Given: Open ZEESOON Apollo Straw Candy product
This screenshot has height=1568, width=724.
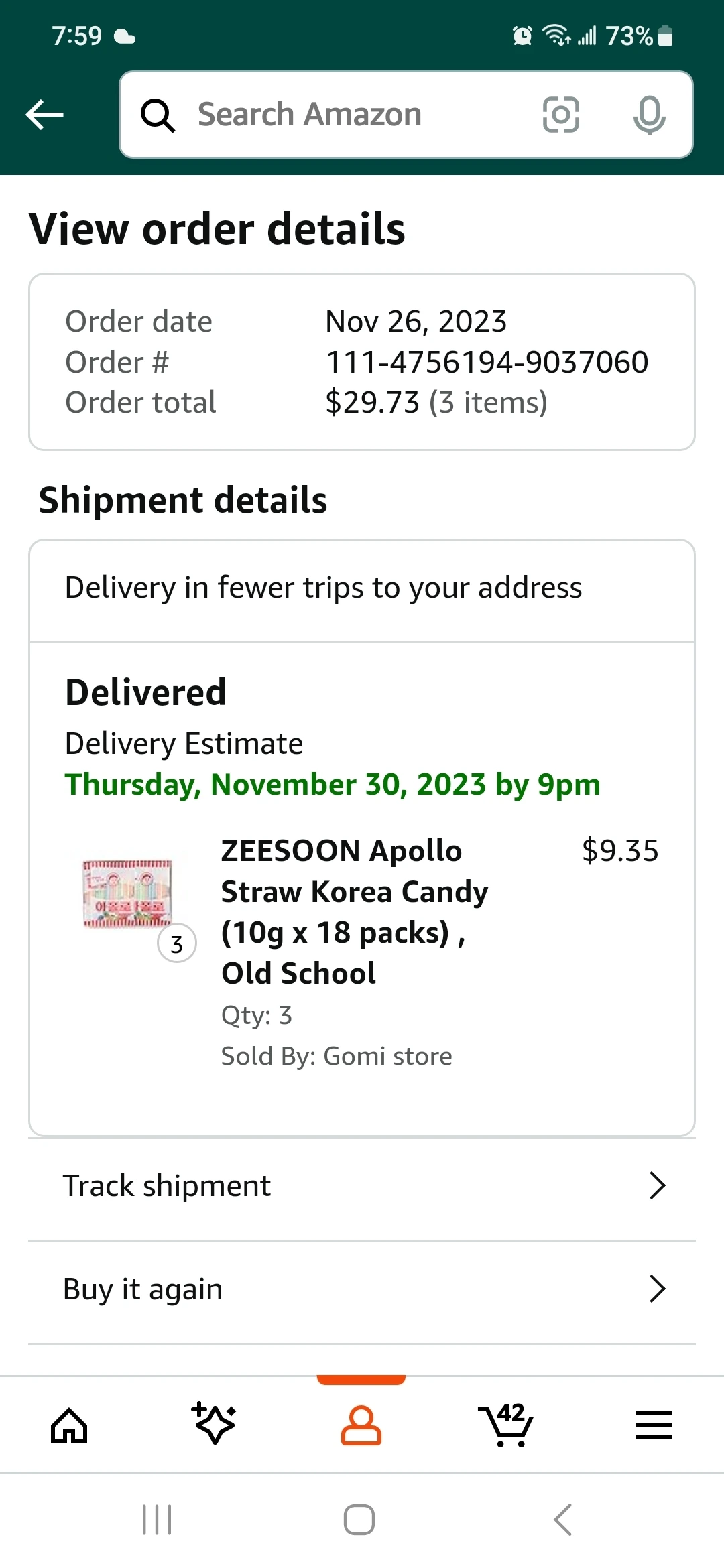Looking at the screenshot, I should [355, 911].
